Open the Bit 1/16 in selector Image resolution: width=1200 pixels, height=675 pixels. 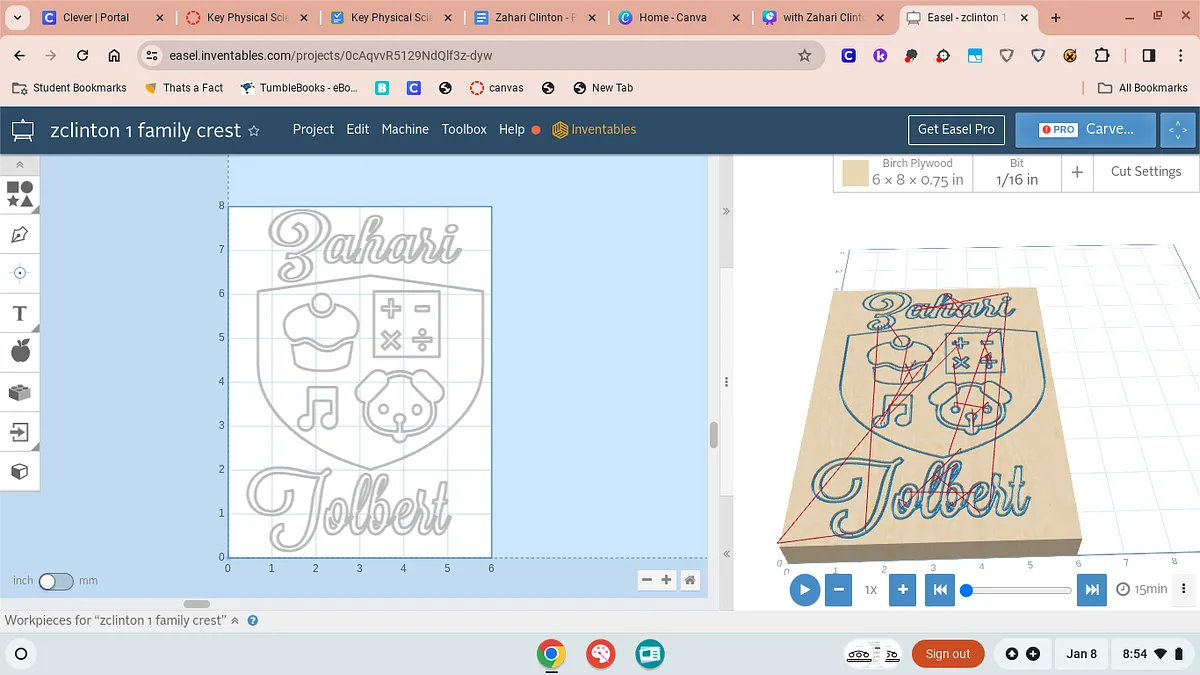pyautogui.click(x=1016, y=172)
